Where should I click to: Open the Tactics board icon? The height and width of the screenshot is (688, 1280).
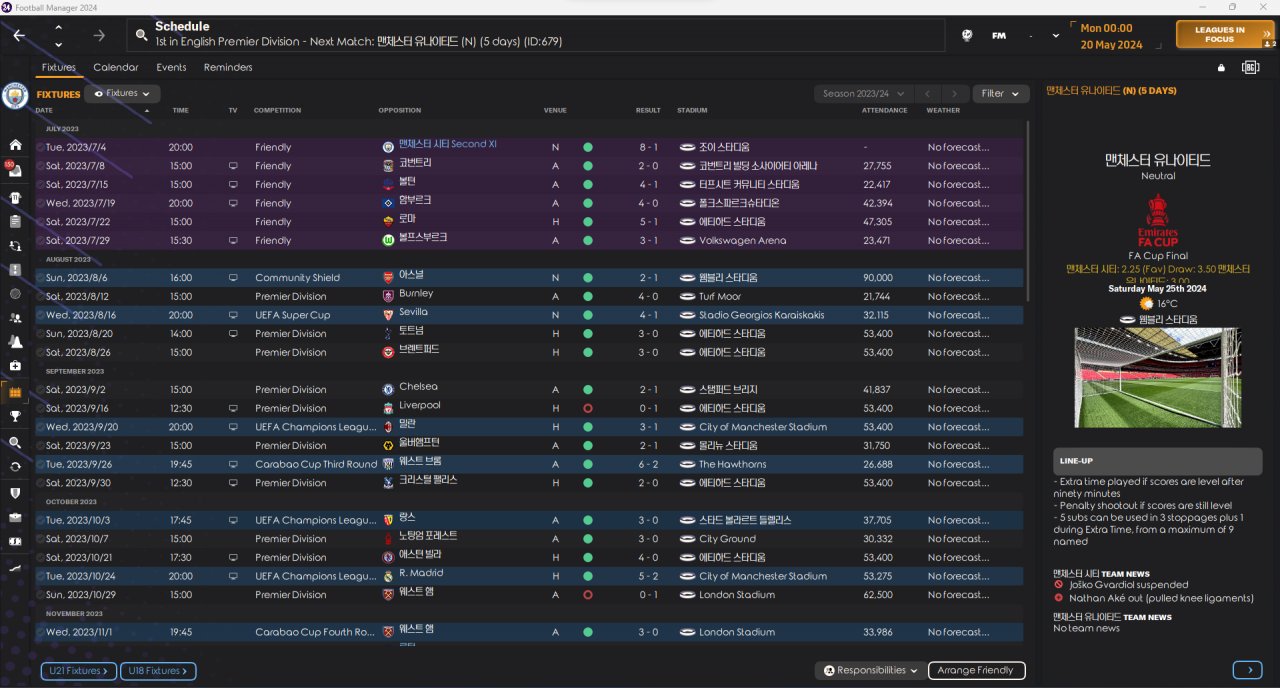pyautogui.click(x=15, y=270)
